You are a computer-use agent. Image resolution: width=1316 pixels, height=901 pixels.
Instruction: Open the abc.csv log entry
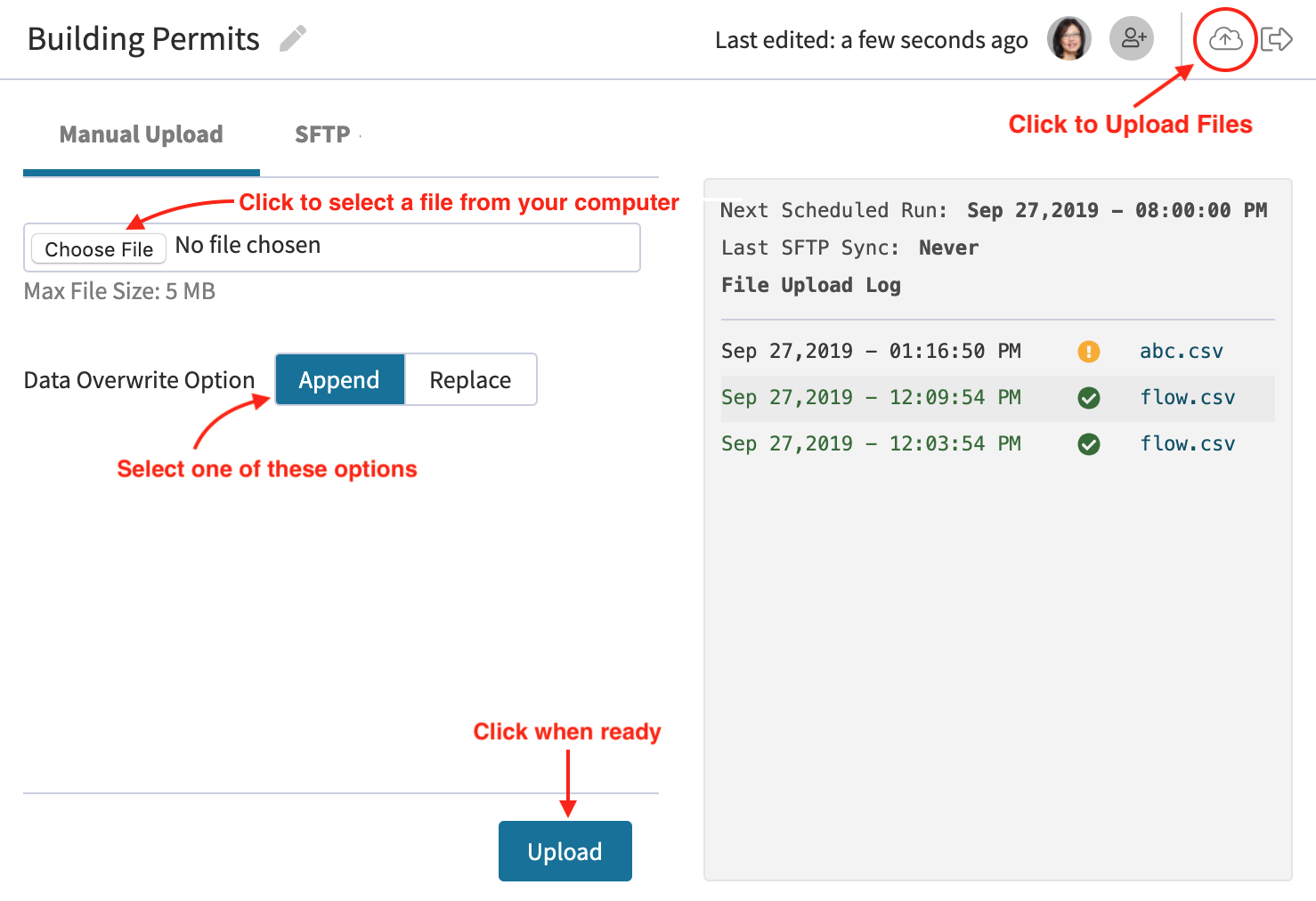tap(1181, 352)
